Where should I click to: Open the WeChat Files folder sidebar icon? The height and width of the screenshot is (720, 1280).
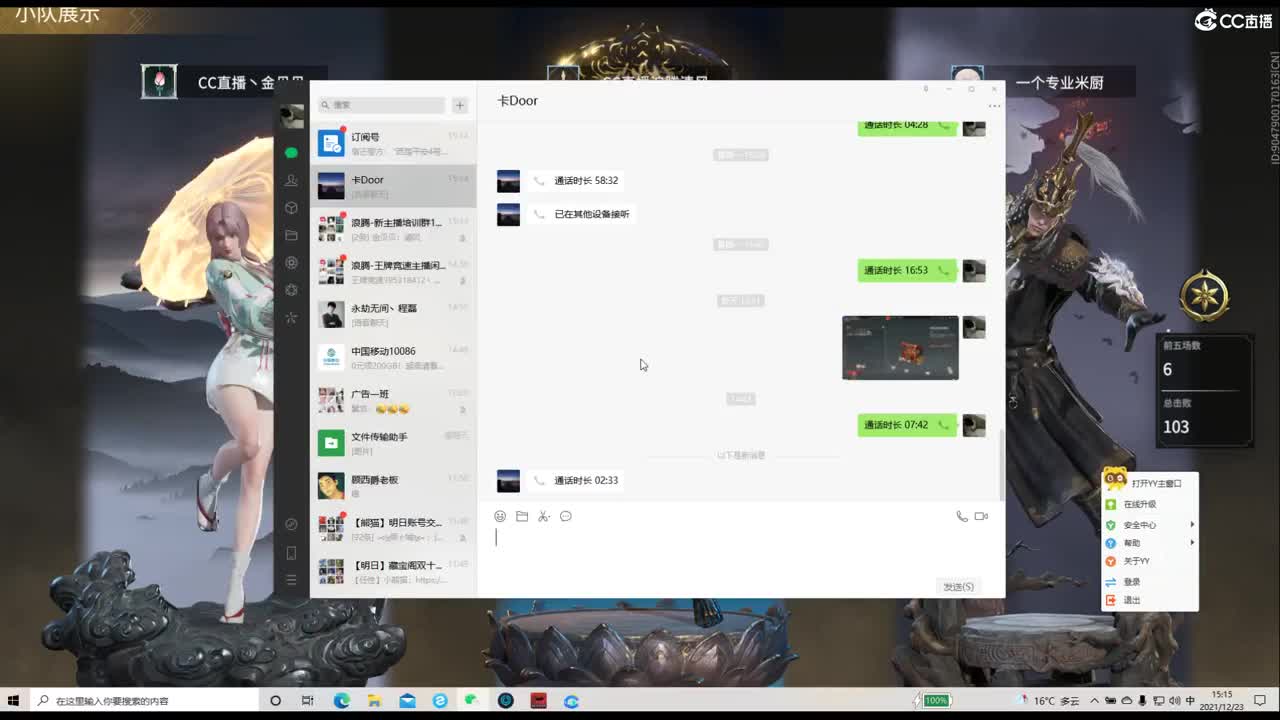(291, 235)
